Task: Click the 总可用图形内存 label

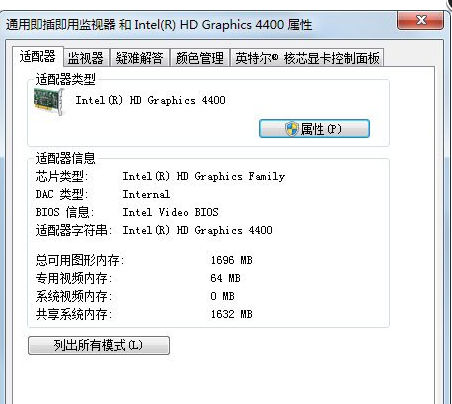Action: 80,260
